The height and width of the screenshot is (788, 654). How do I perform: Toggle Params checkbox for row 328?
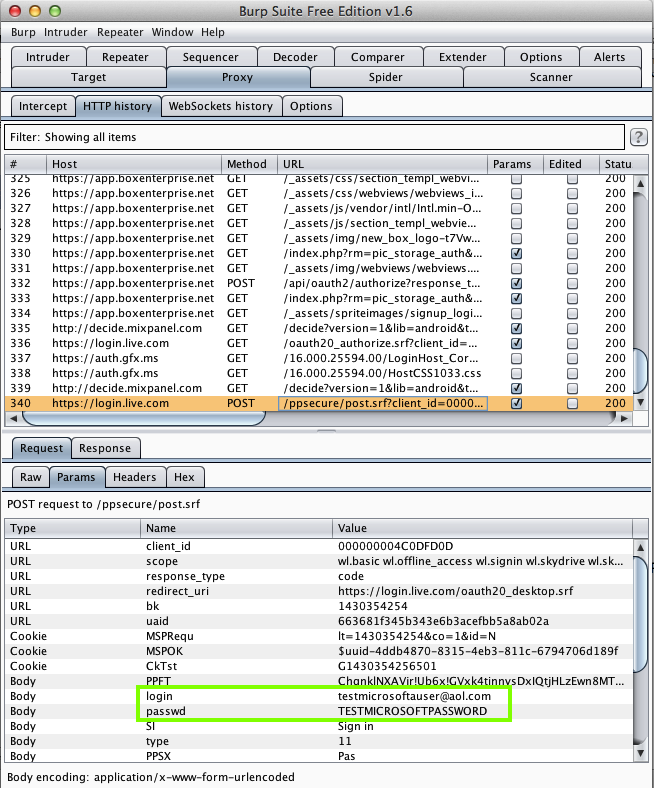(x=516, y=223)
